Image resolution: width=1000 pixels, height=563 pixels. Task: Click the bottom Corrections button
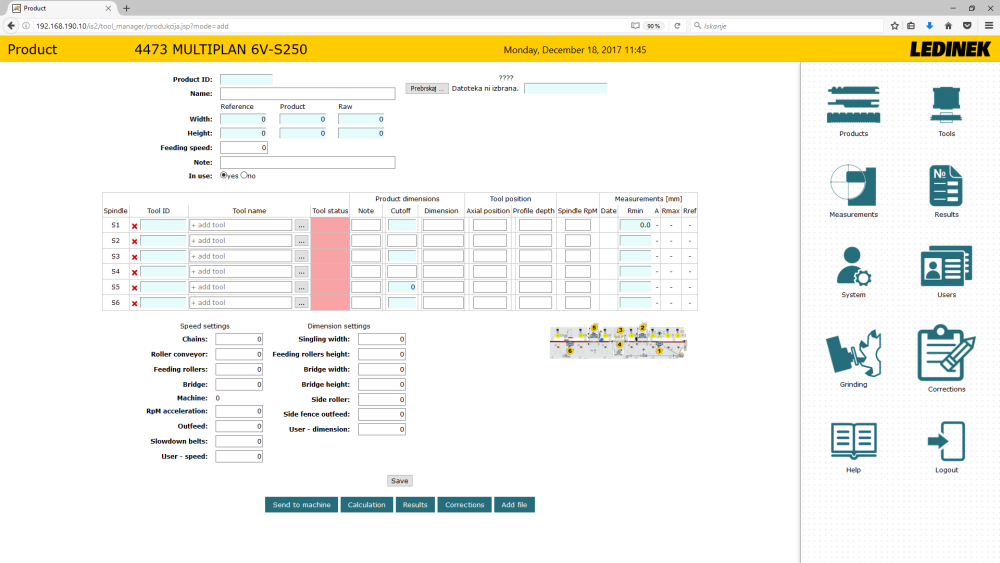click(x=465, y=505)
